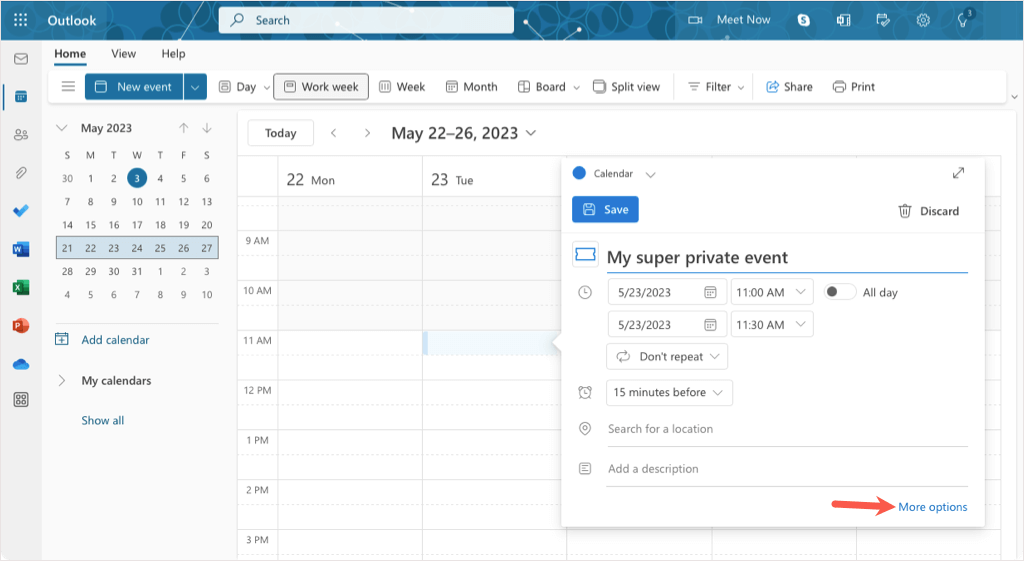Click the blue Calendar color dot
1024x561 pixels.
[579, 173]
